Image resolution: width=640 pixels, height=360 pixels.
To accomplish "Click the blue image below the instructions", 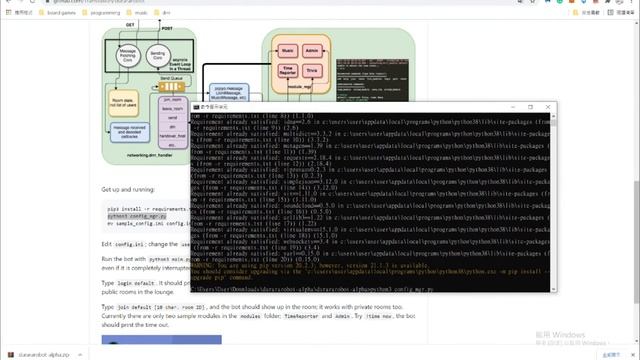I will coord(161,340).
